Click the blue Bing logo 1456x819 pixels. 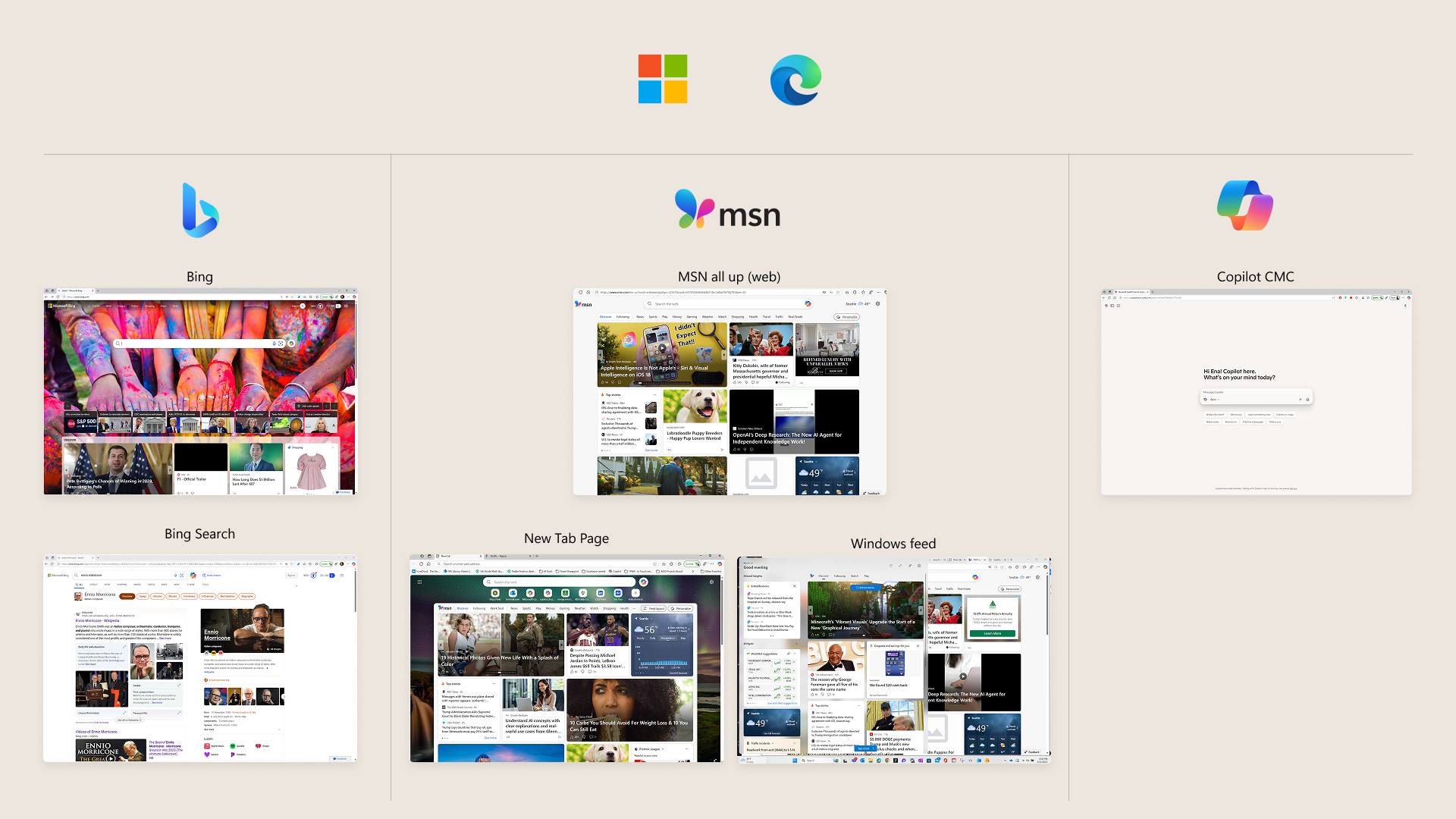[200, 210]
